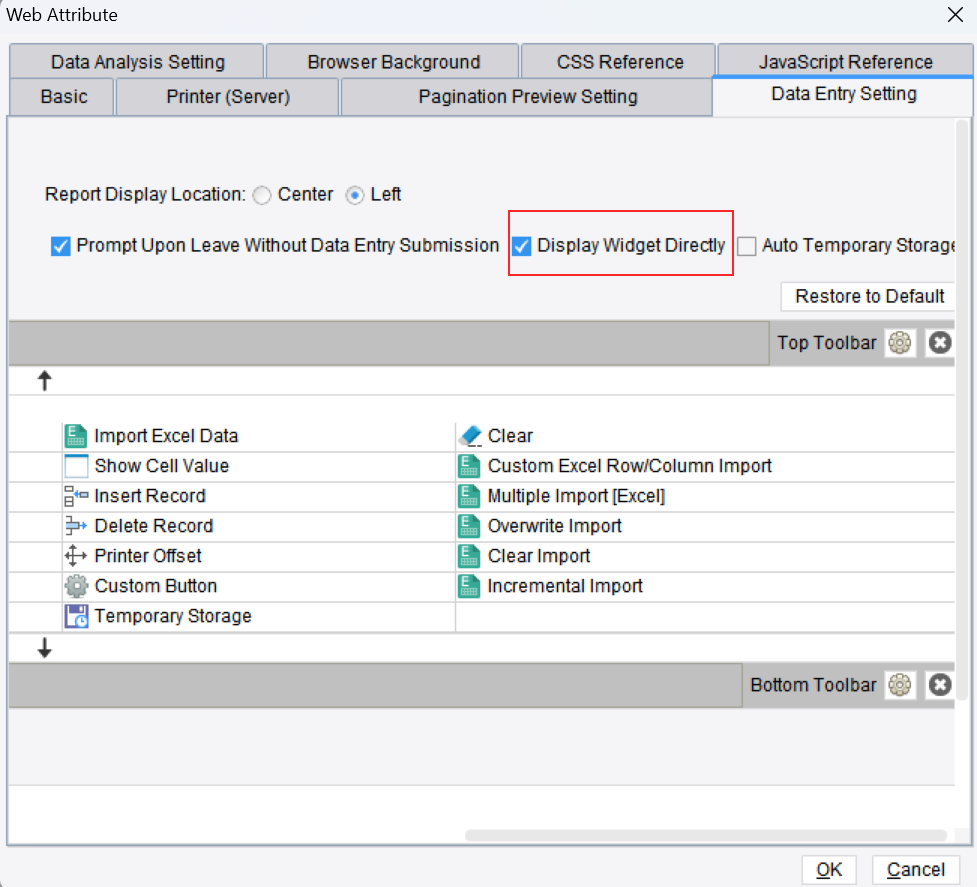Select the Multiple Import [Excel] label
Screen dimensions: 977x887
[x=576, y=496]
